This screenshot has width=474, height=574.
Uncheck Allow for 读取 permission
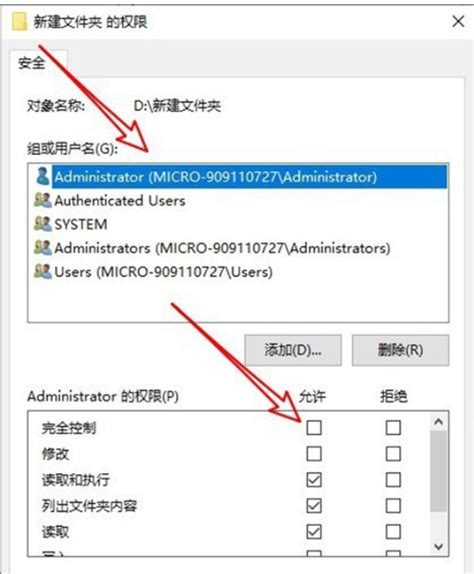click(x=314, y=532)
